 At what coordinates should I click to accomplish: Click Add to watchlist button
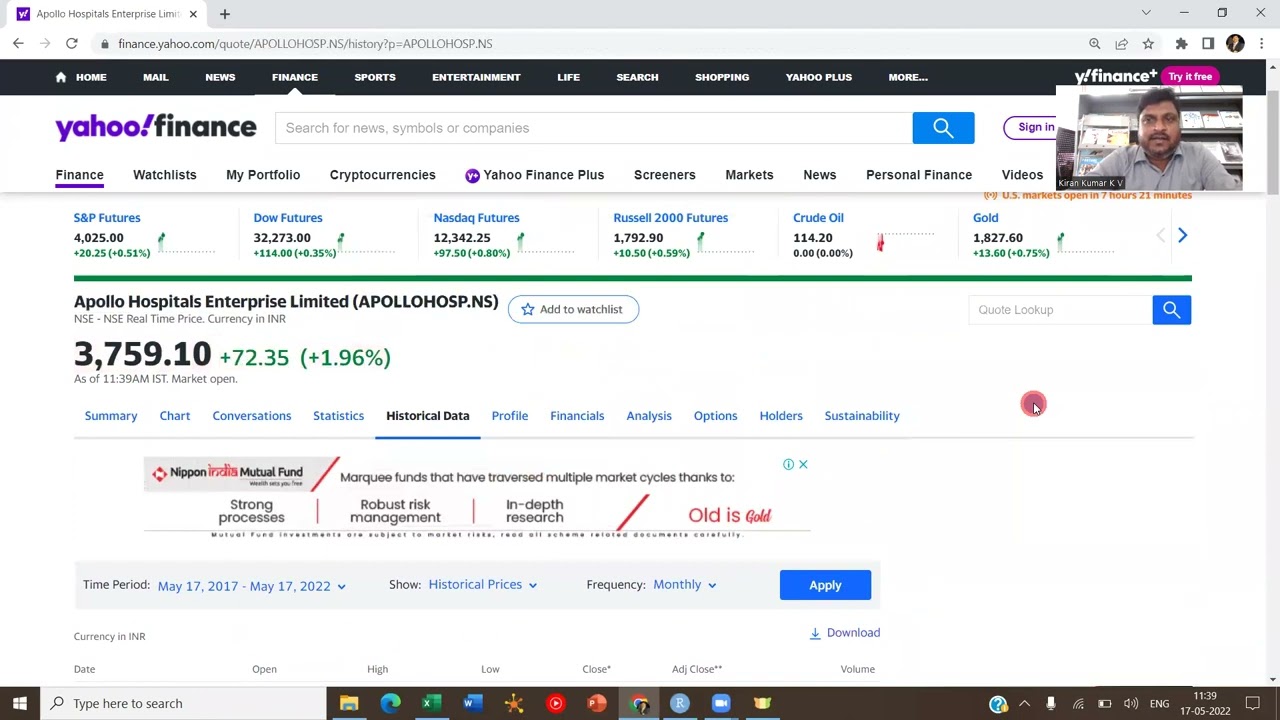point(573,309)
